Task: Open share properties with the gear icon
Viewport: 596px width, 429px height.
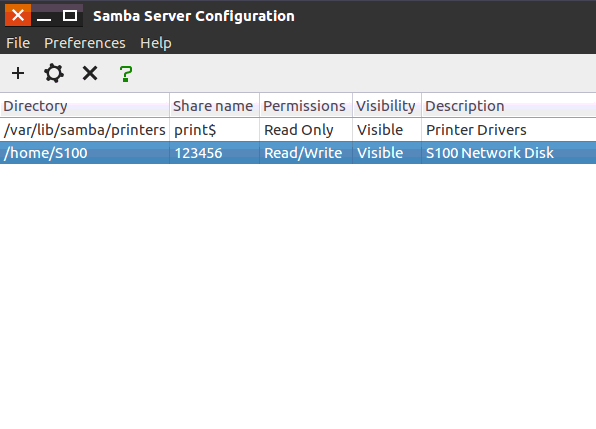Action: point(54,73)
